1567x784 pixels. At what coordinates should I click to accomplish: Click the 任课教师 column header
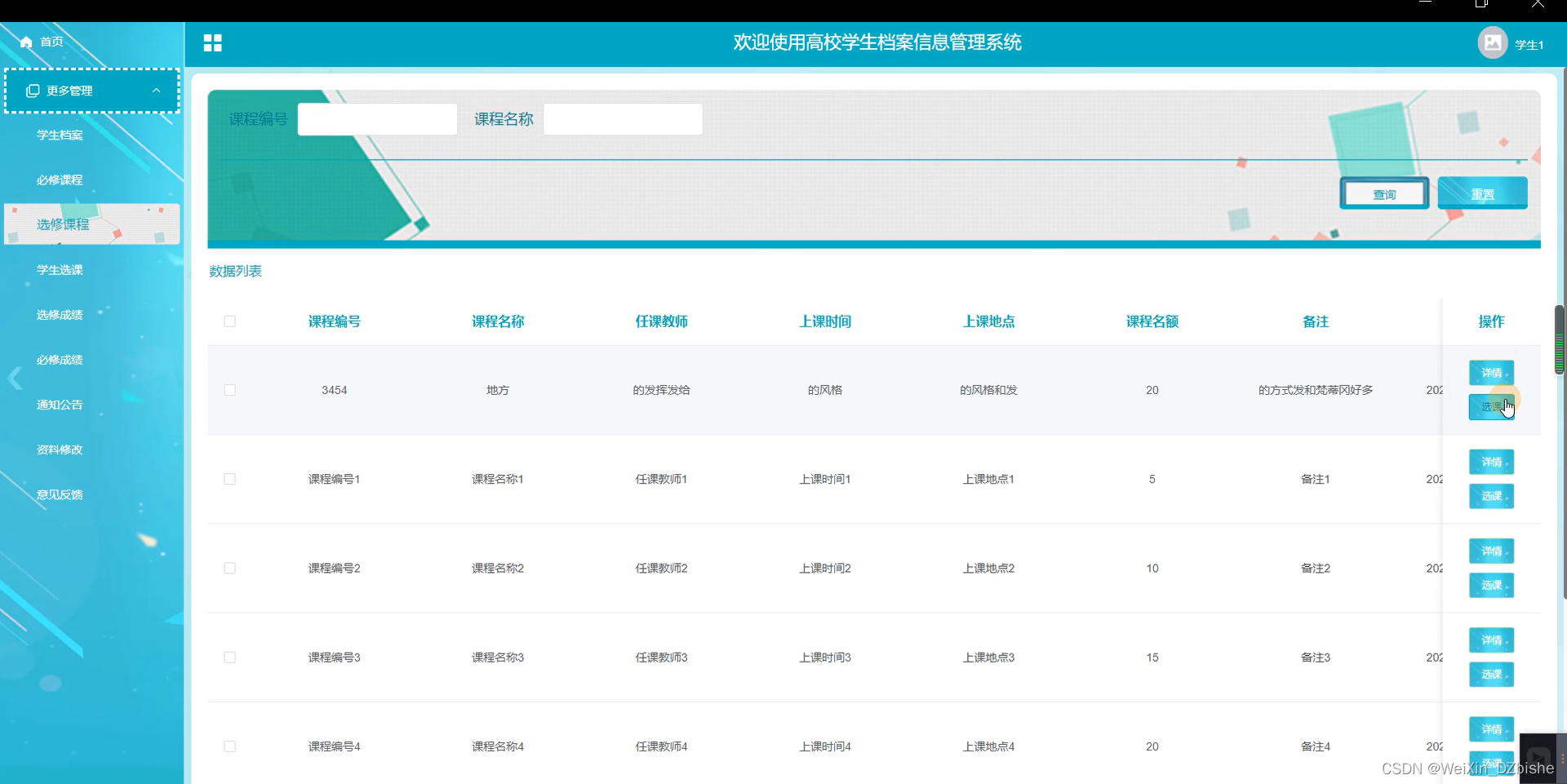click(x=662, y=321)
